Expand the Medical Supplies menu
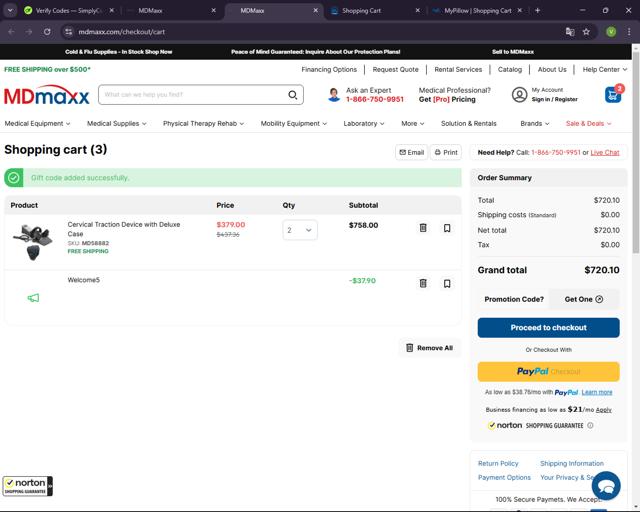 [116, 123]
